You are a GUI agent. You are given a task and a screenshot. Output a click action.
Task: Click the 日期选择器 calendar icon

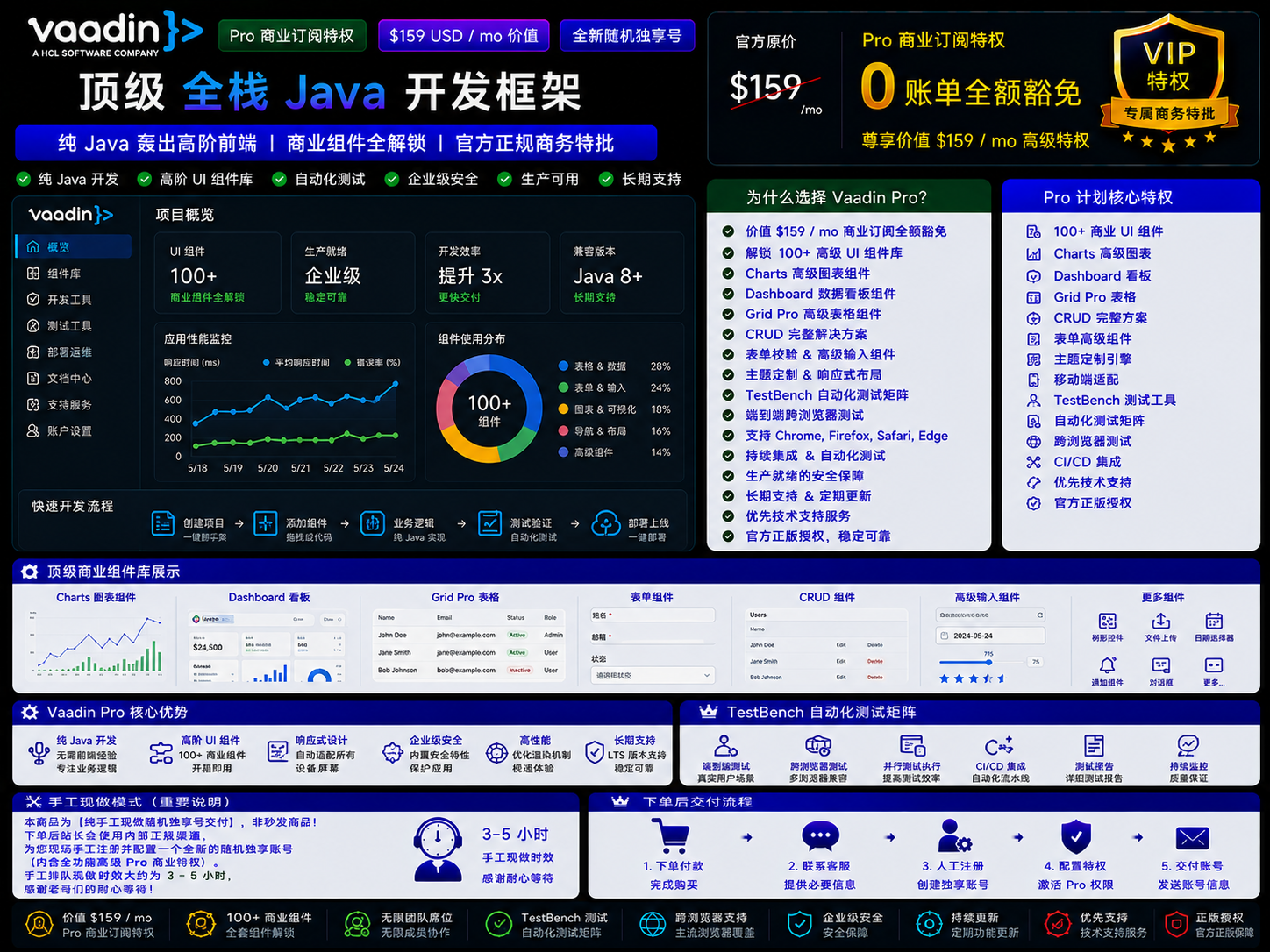1214,621
